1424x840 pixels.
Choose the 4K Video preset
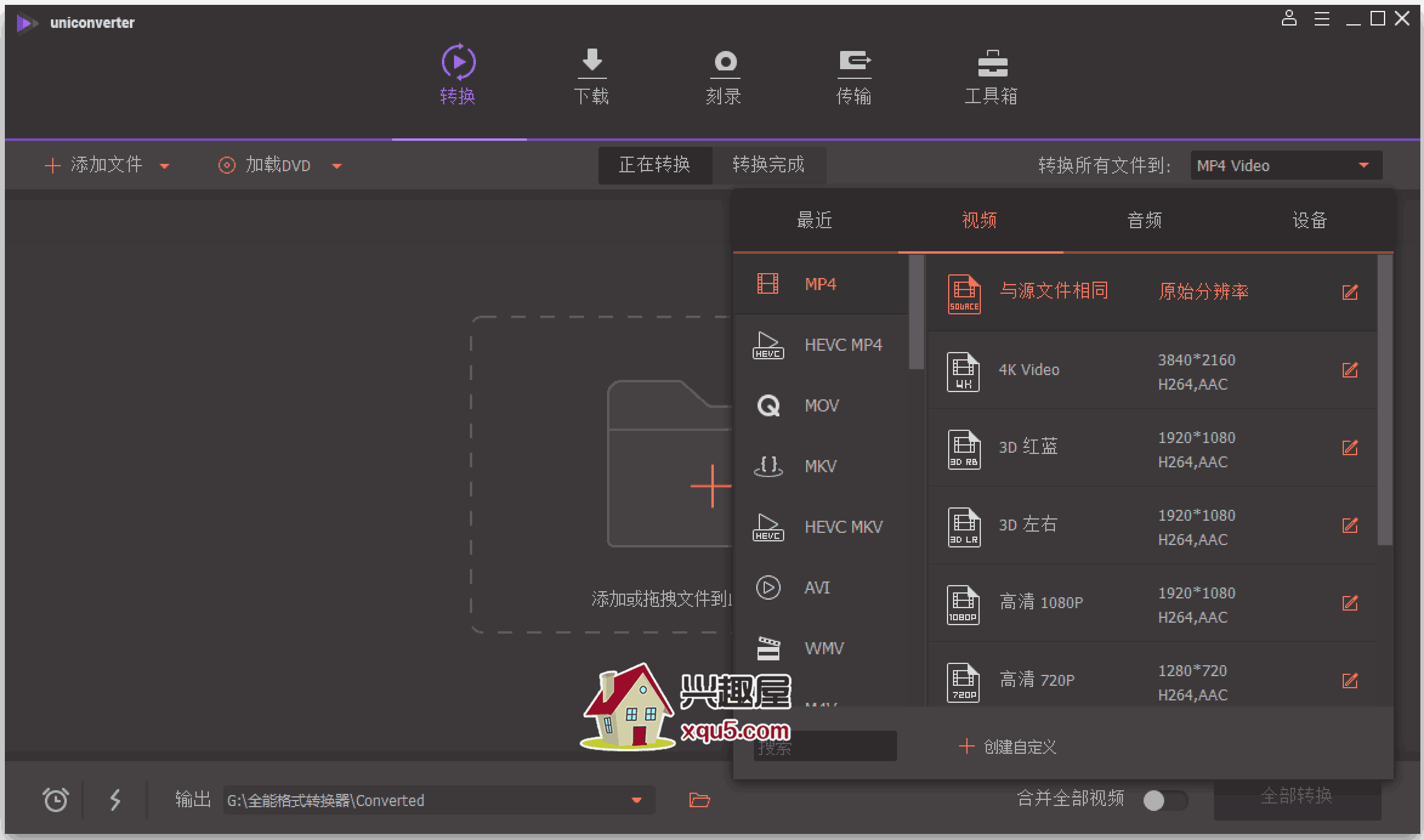[x=1152, y=371]
